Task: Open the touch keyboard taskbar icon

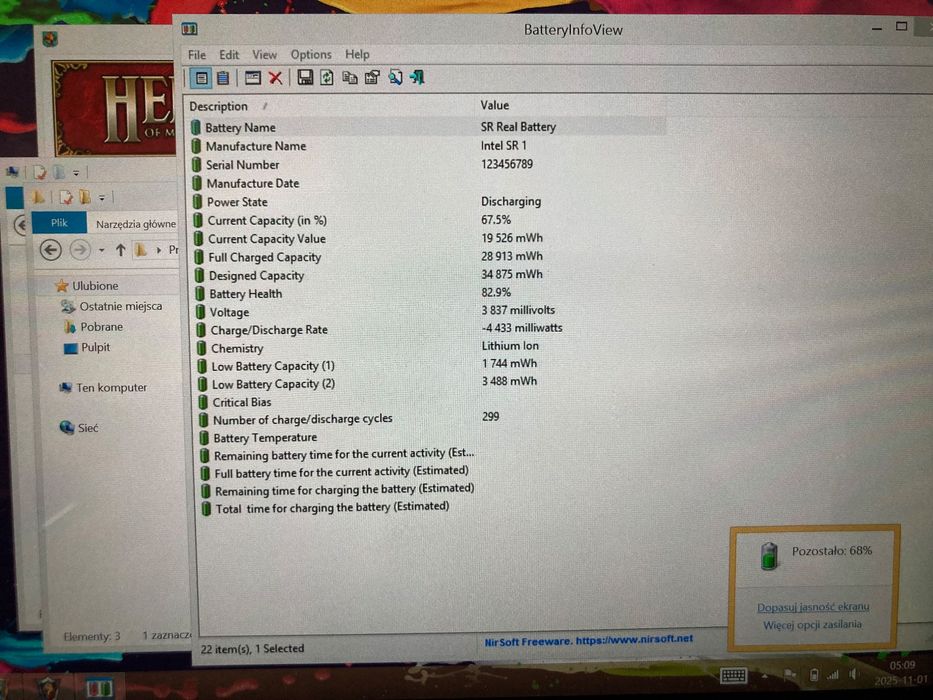Action: tap(733, 675)
